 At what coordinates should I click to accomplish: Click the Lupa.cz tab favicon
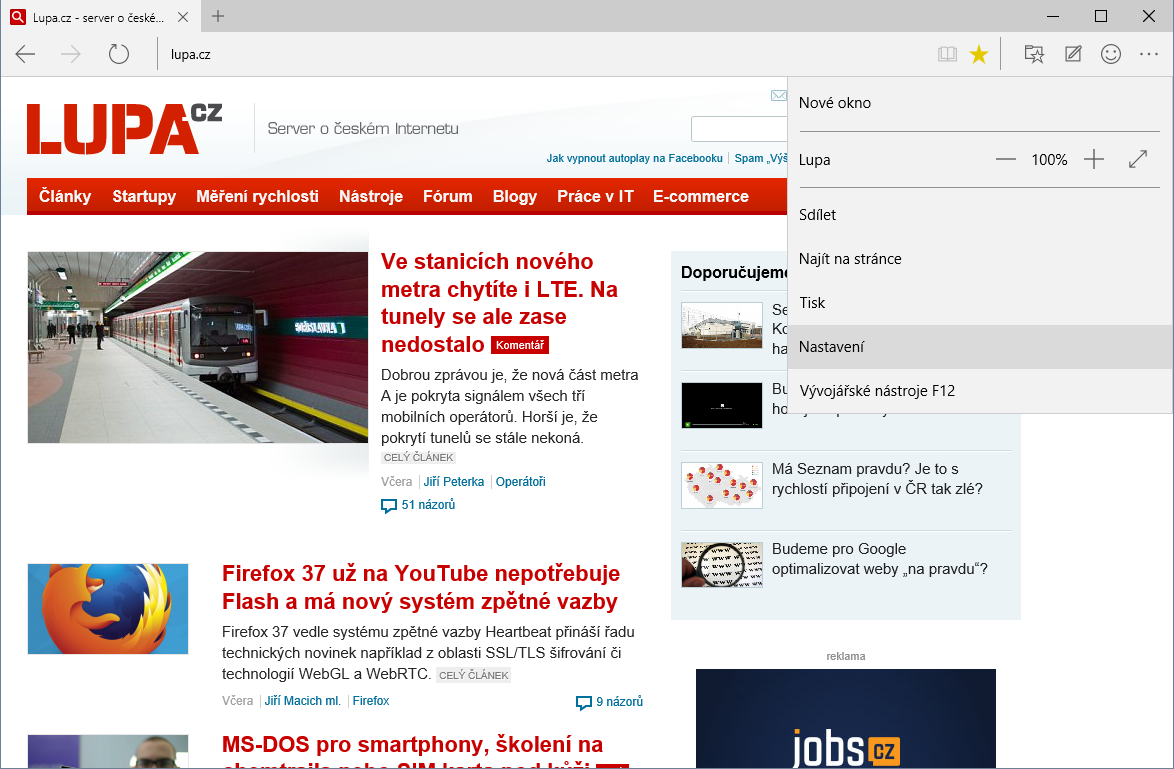point(18,16)
